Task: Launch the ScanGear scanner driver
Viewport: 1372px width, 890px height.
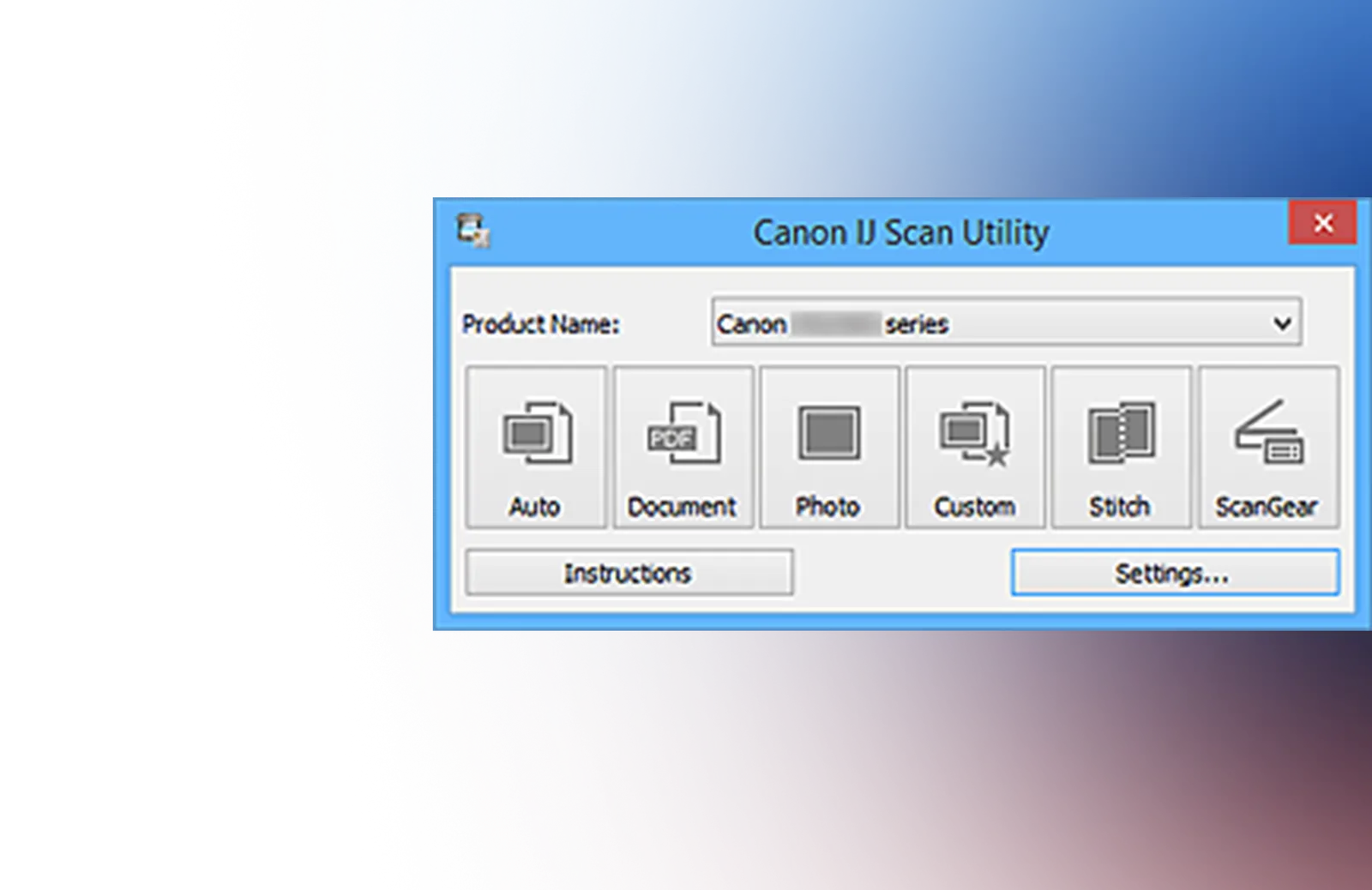Action: coord(1267,447)
